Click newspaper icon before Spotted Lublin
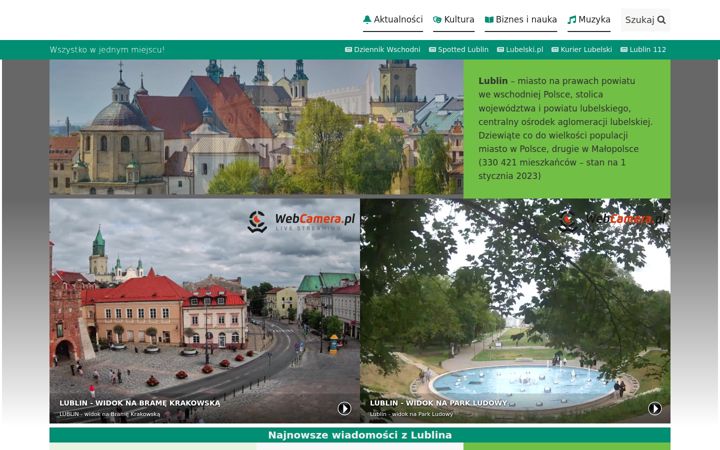The height and width of the screenshot is (450, 720). click(x=433, y=50)
